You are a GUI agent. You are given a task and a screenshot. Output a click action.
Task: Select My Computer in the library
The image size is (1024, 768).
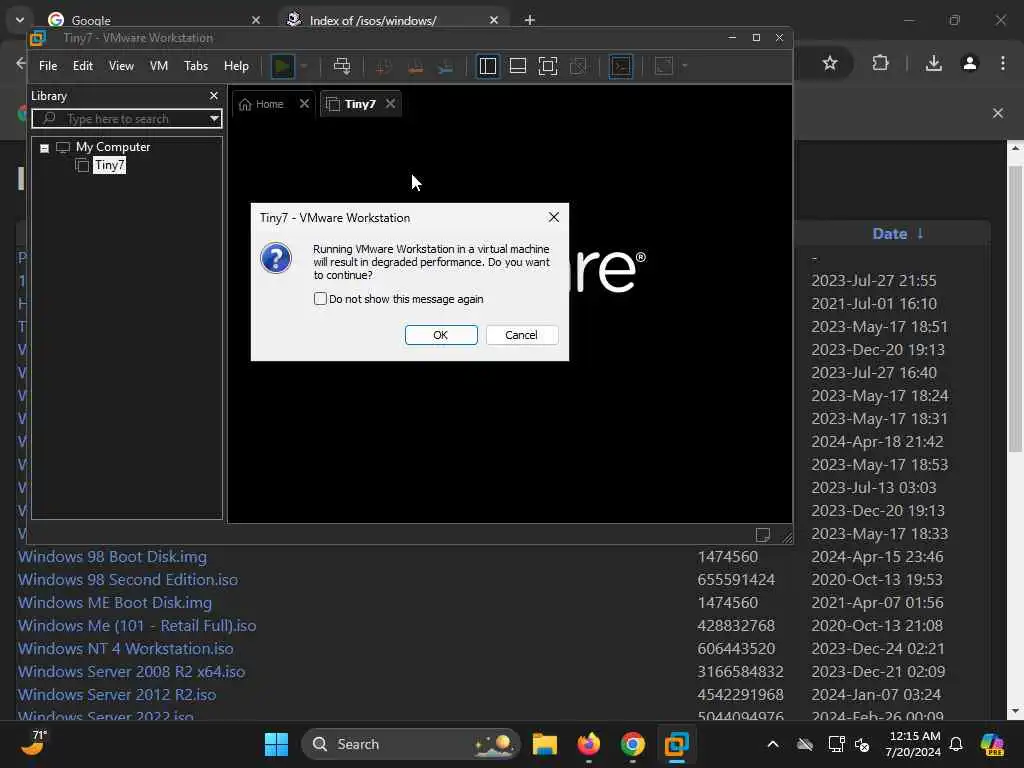(x=112, y=147)
